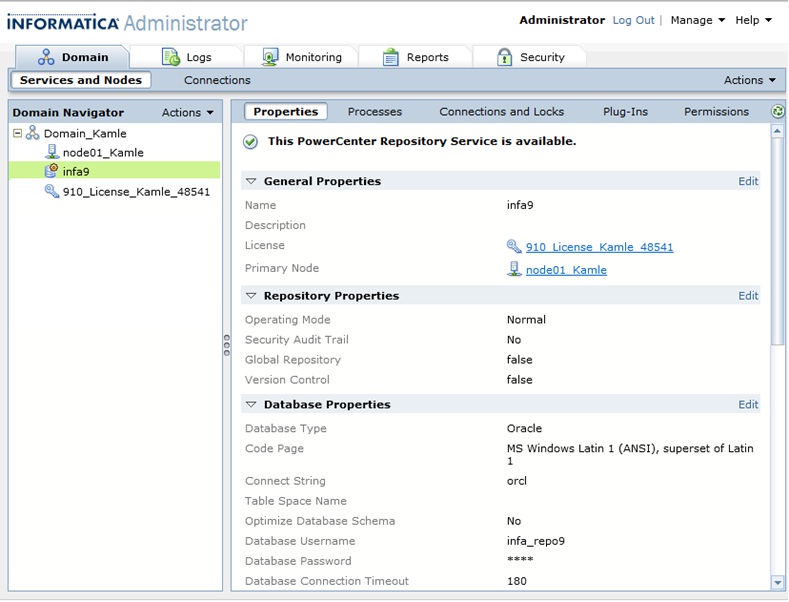The image size is (789, 602).
Task: Click the Log Out link
Action: 633,20
